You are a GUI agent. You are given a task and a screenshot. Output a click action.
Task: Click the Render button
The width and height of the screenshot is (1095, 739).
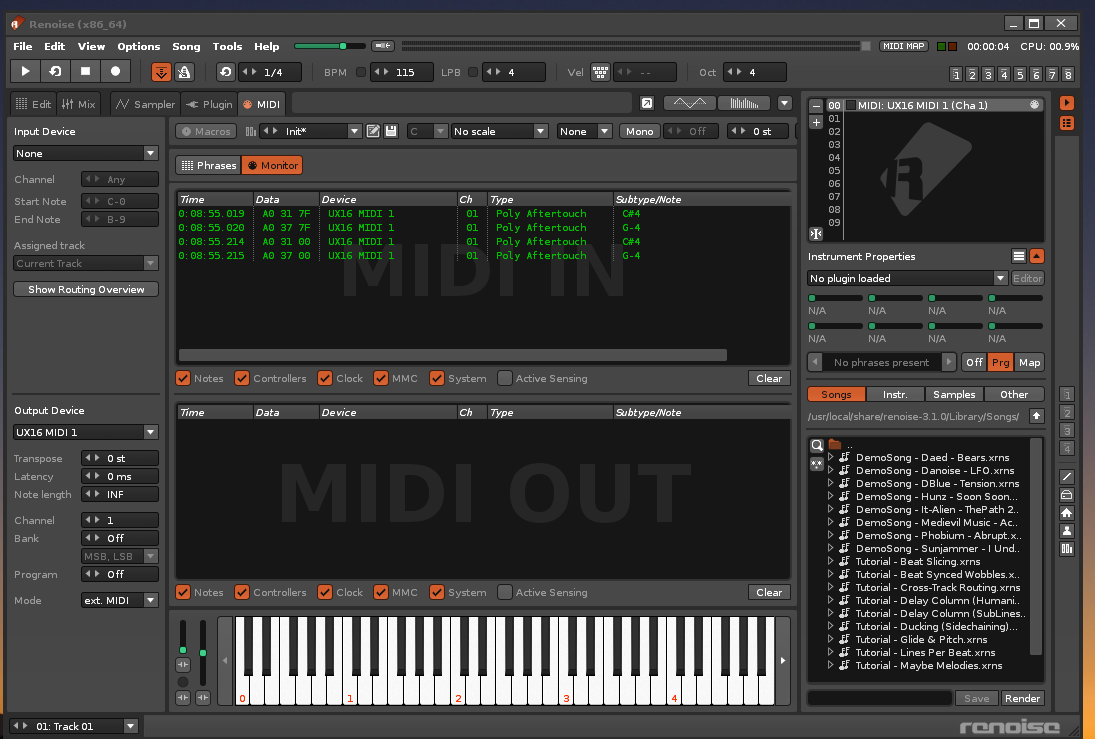click(x=1022, y=698)
